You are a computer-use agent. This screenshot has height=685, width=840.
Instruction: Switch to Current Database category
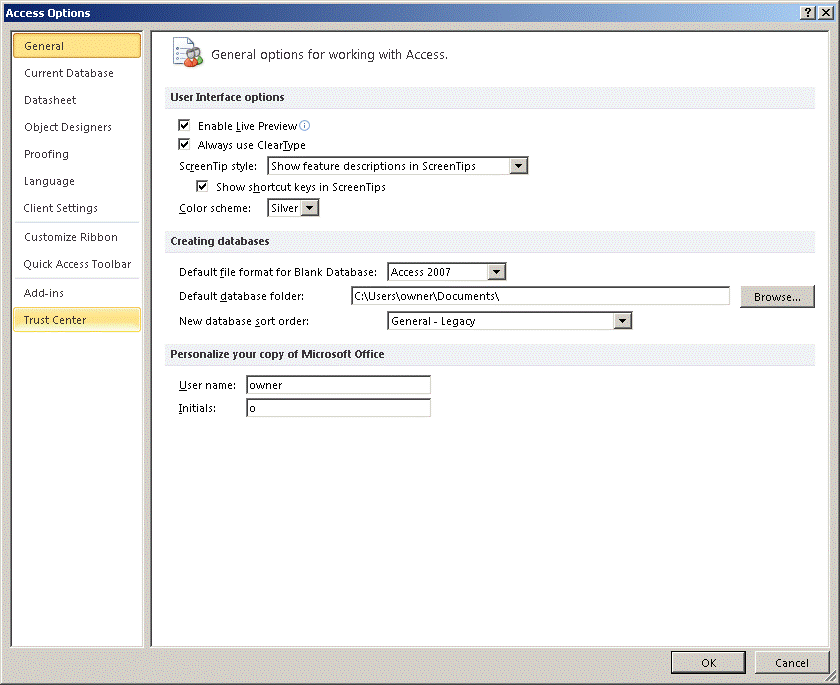pos(69,73)
